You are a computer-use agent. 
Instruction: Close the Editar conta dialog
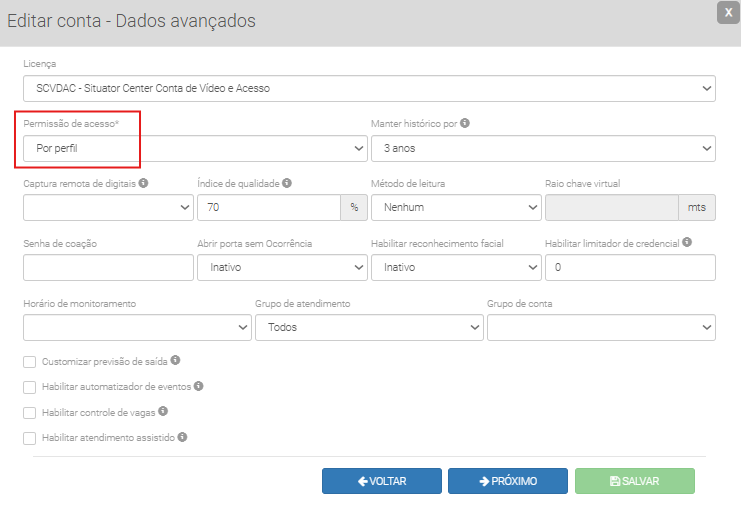729,12
